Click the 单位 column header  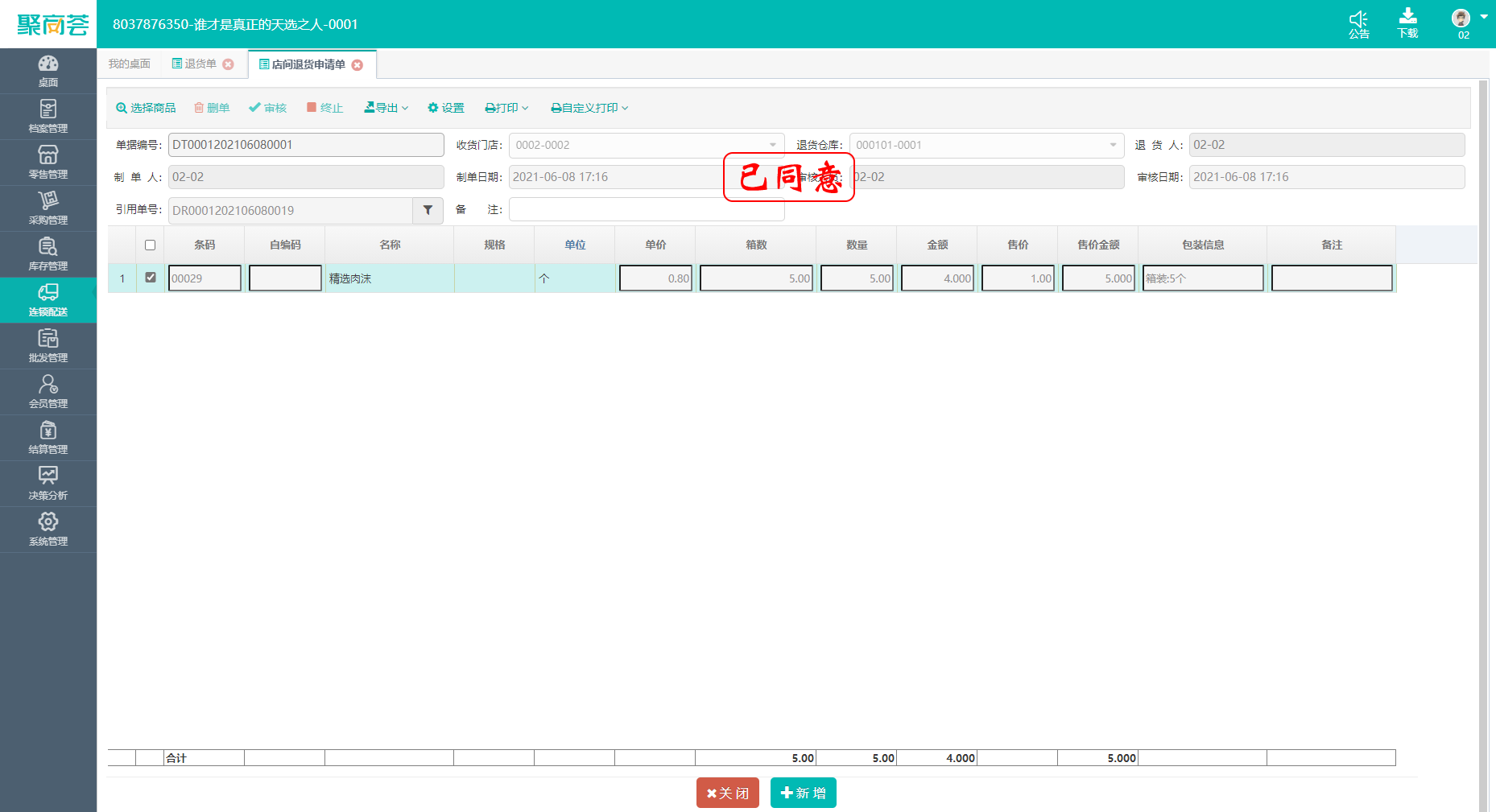click(575, 245)
